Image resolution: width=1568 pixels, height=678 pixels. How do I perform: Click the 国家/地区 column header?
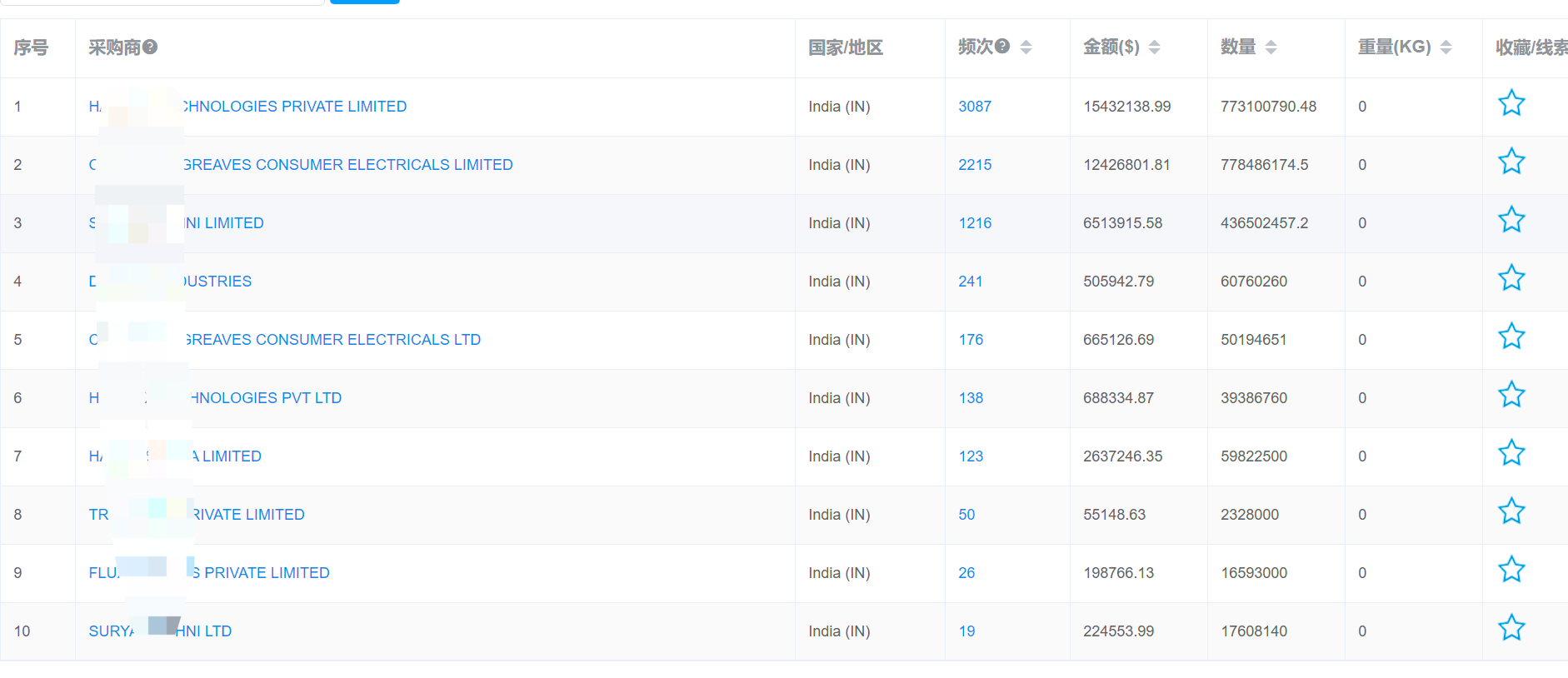click(x=846, y=47)
